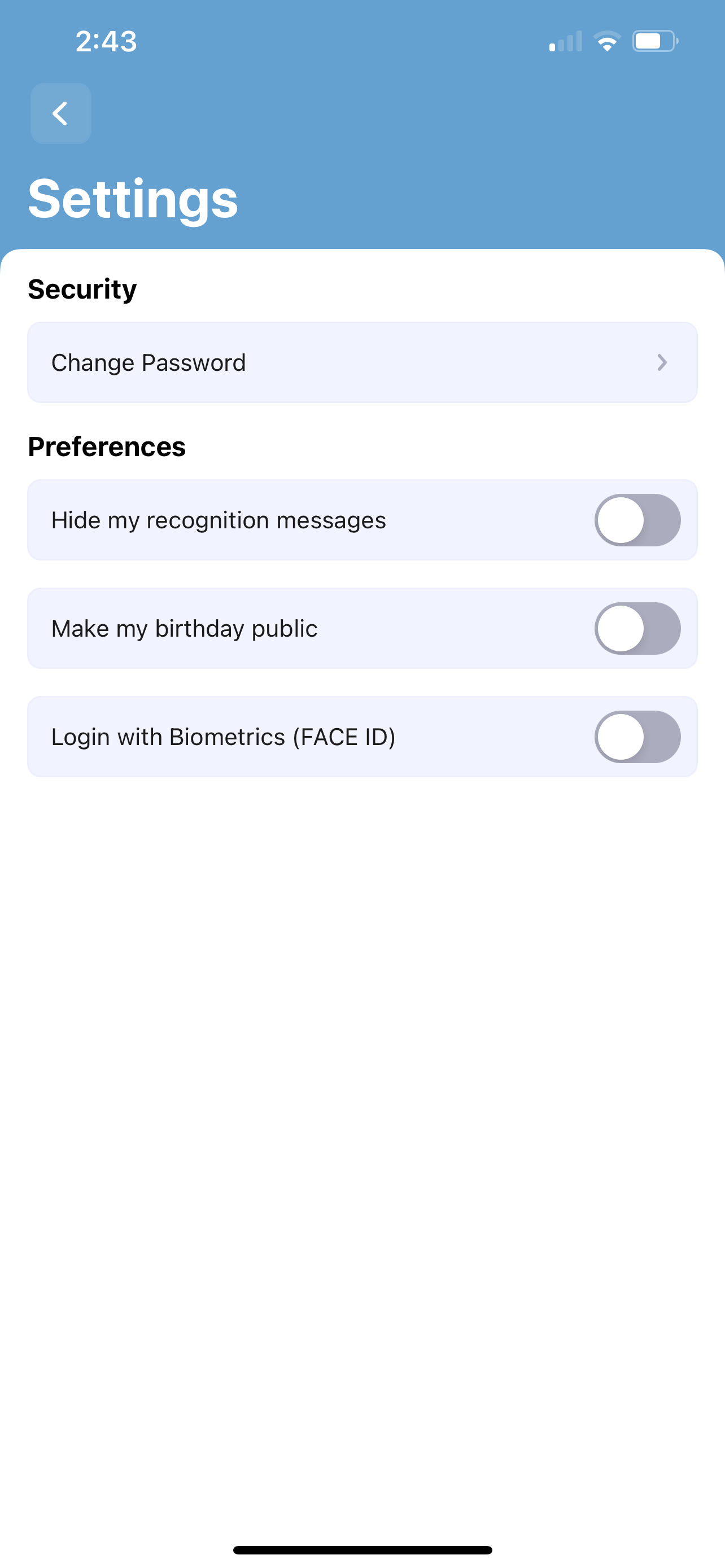Toggle Hide my recognition messages switch
This screenshot has height=1568, width=725.
pos(637,520)
